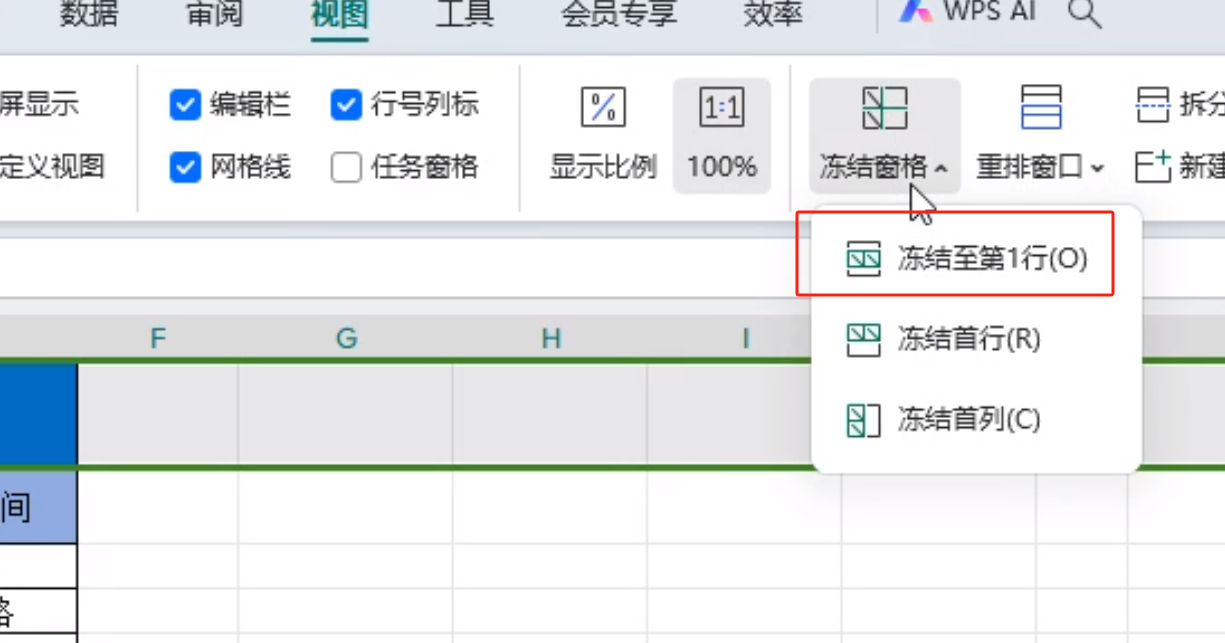Open the 工具 tab

(465, 14)
